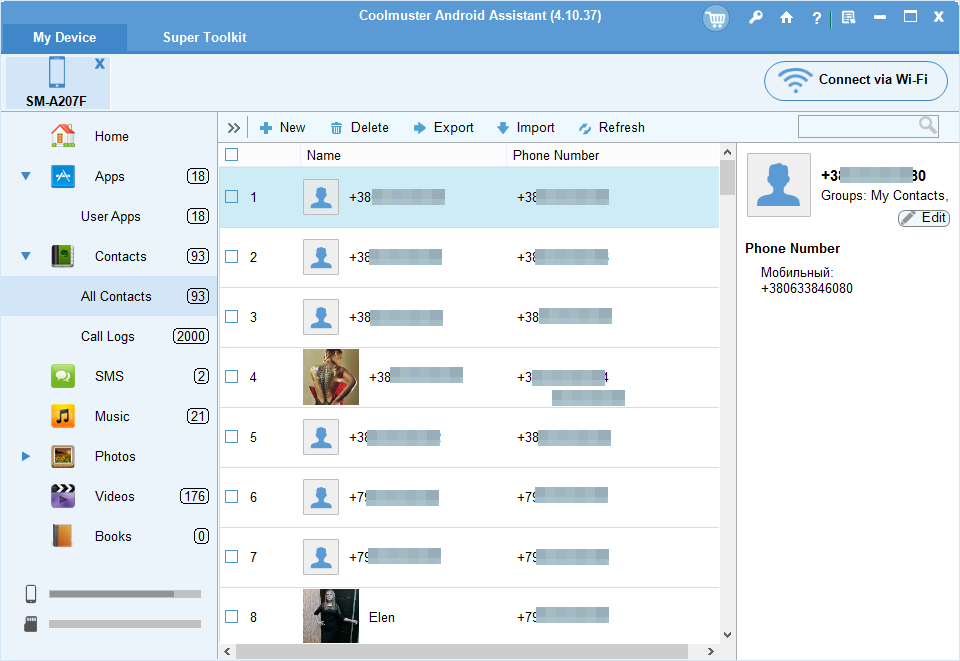This screenshot has width=960, height=661.
Task: Click the feedback notes icon in title bar
Action: coord(849,17)
